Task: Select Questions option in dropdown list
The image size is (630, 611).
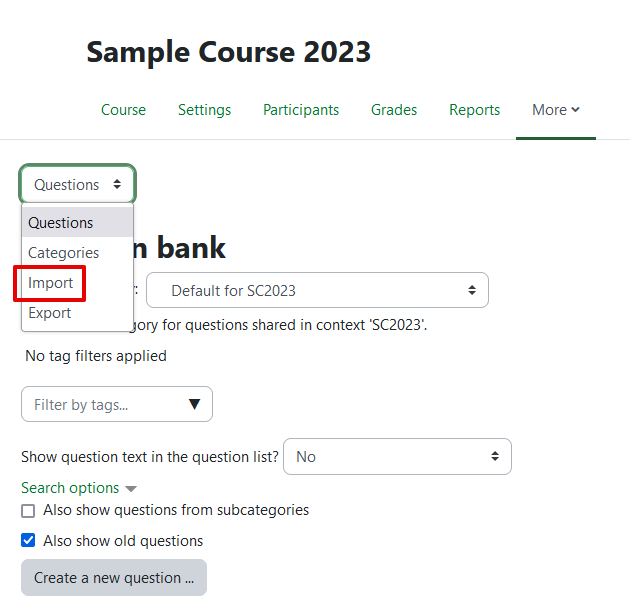Action: coord(61,223)
